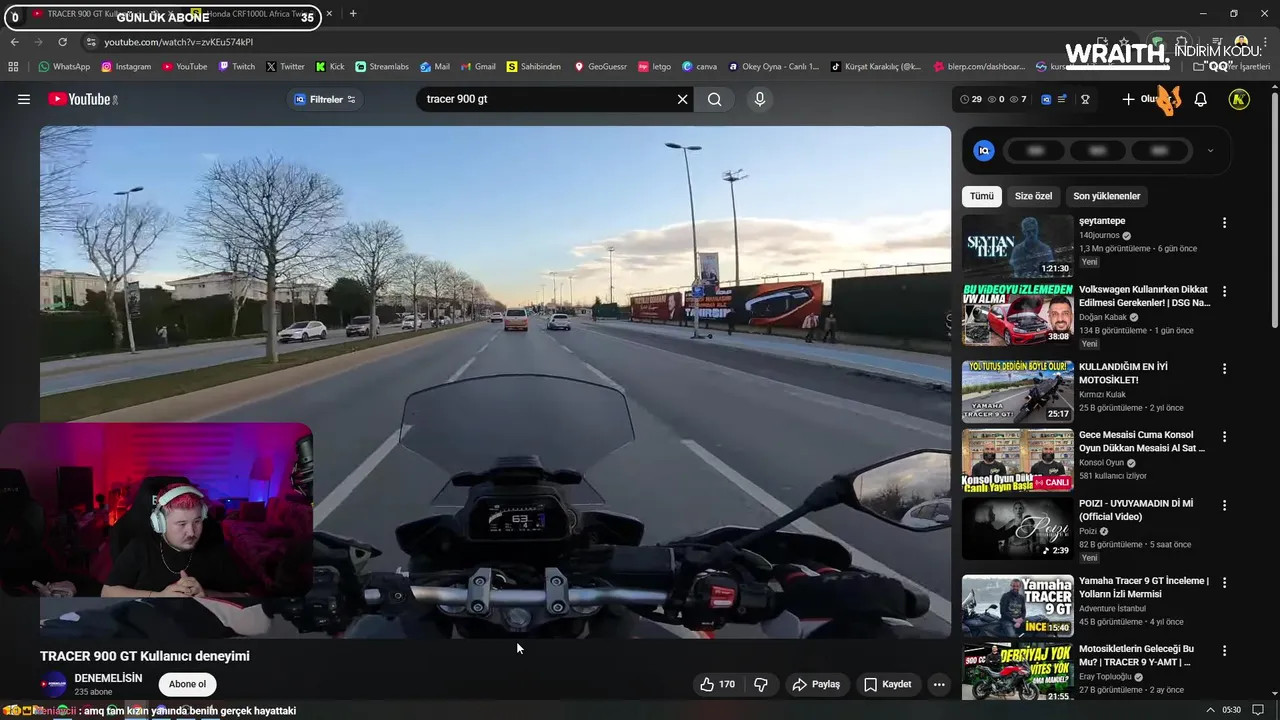The height and width of the screenshot is (720, 1280).
Task: Open the apps grid in bookmarks bar
Action: pos(13,67)
